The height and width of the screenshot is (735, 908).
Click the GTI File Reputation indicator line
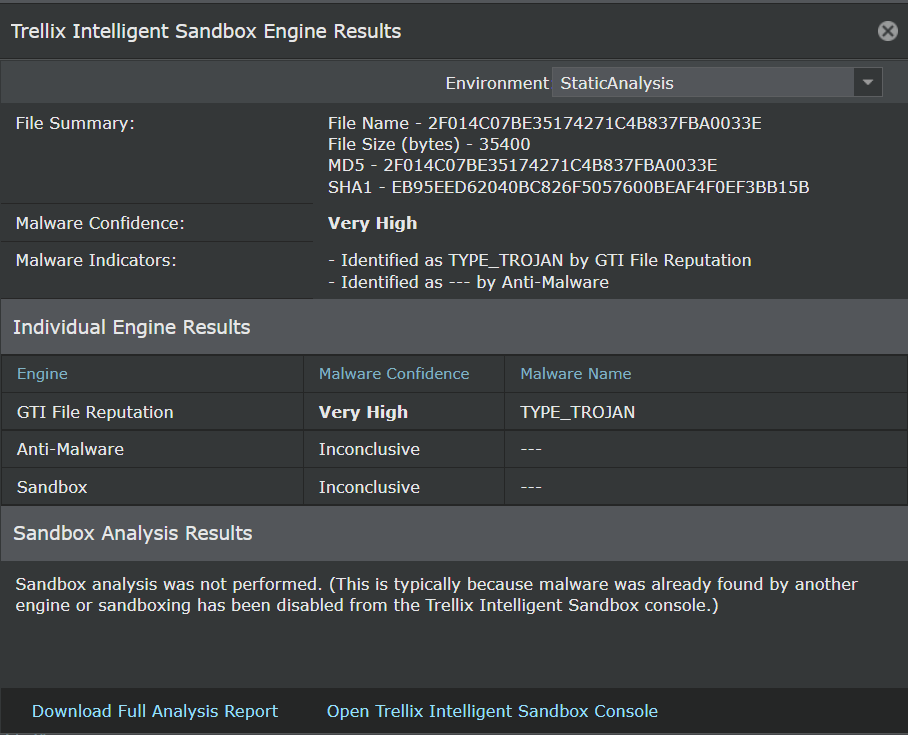(x=540, y=260)
